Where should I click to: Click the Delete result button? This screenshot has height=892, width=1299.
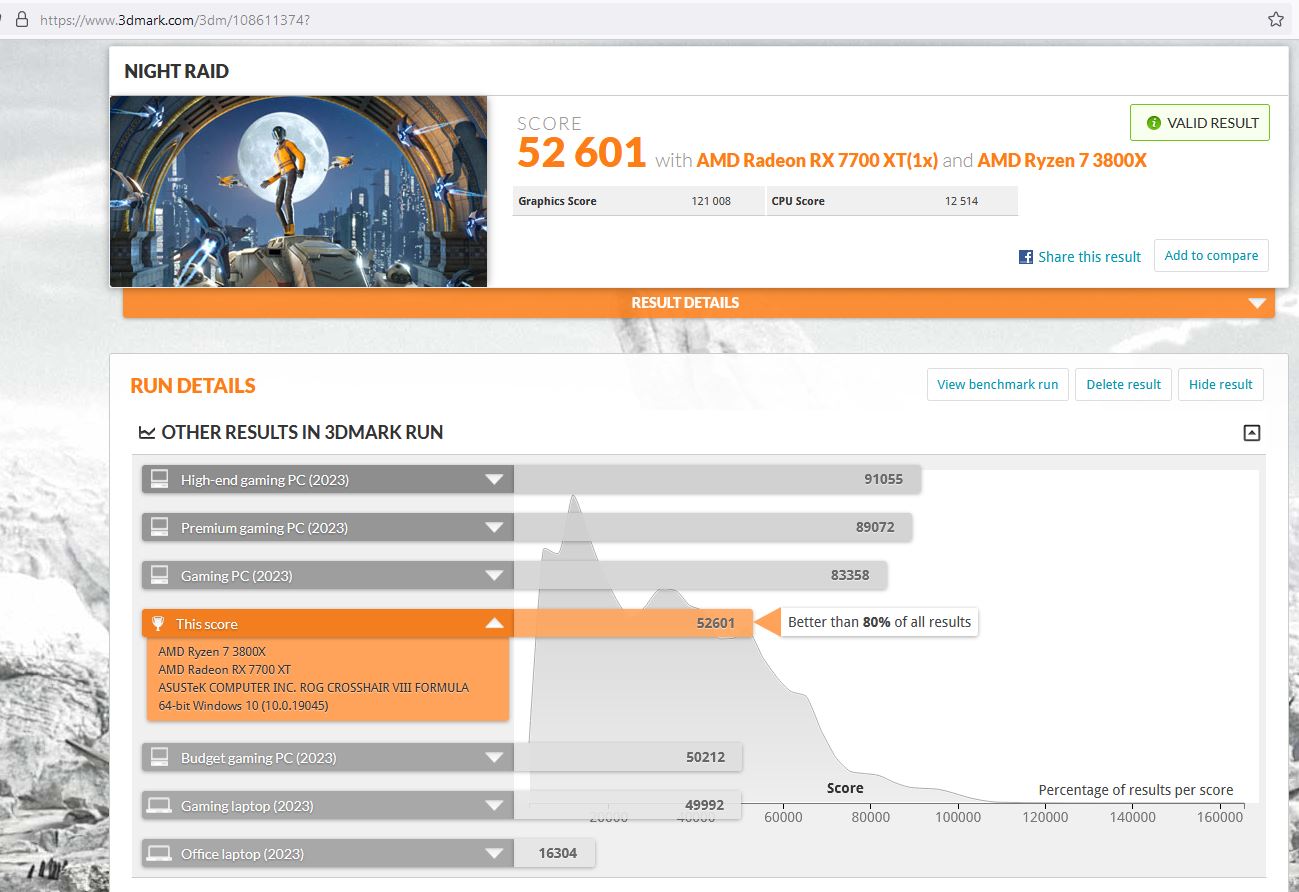click(1123, 385)
